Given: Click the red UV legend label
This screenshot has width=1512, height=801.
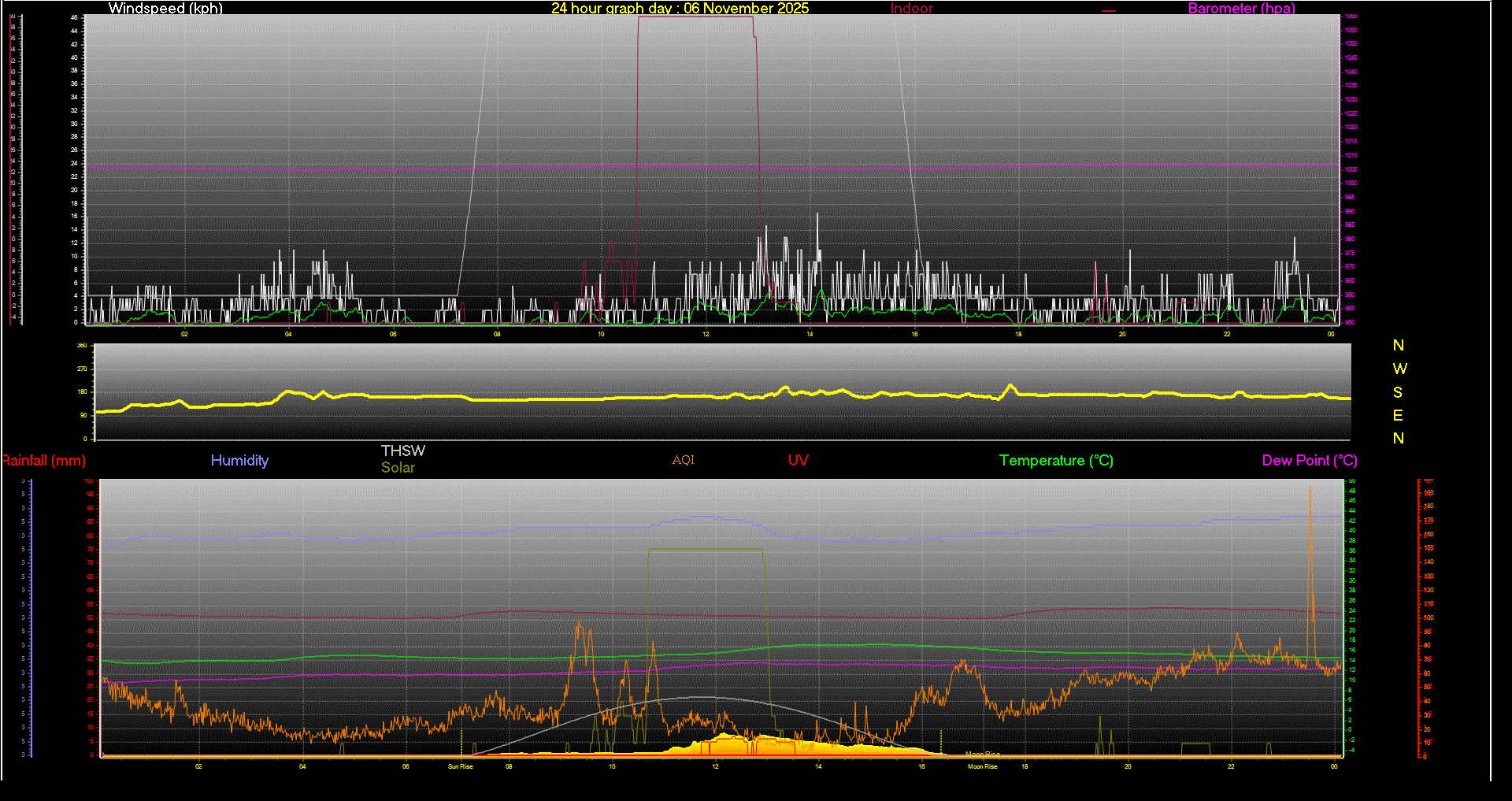Looking at the screenshot, I should [x=798, y=461].
